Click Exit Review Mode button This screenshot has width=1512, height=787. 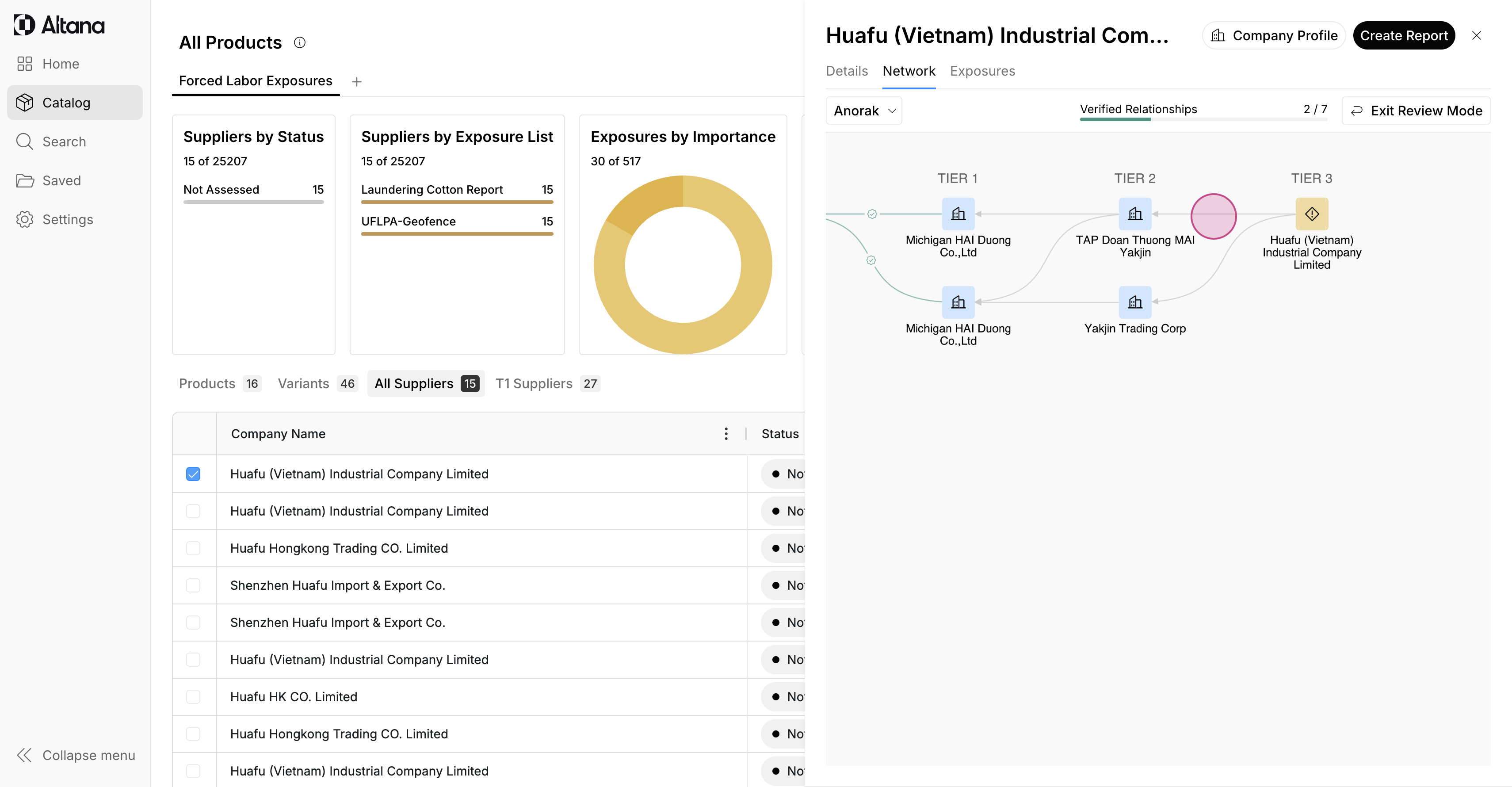[x=1416, y=111]
